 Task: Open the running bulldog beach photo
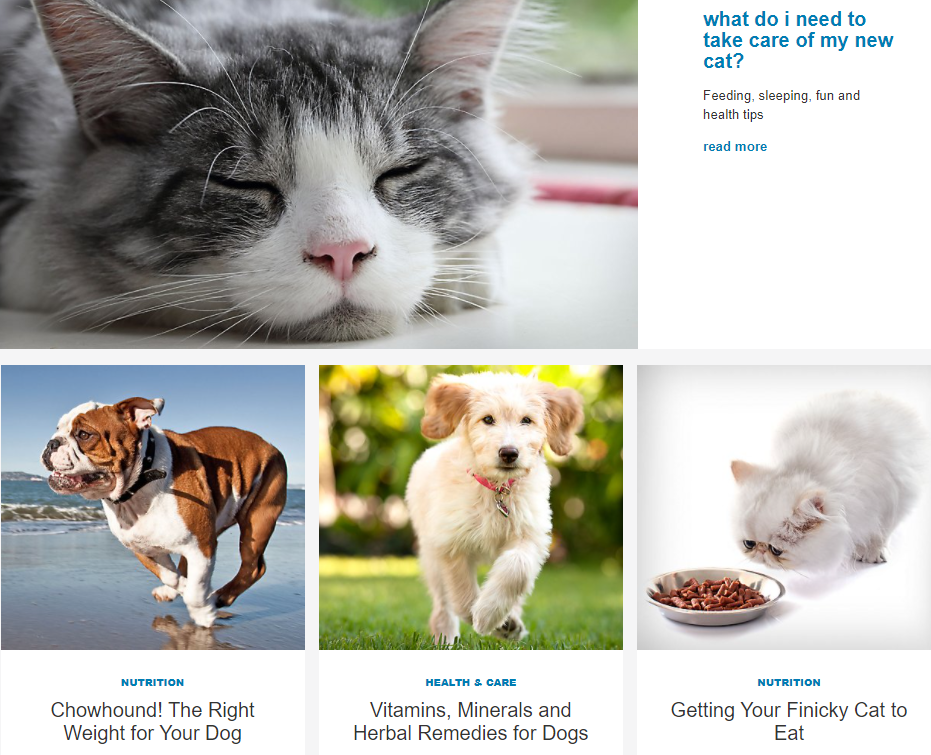click(x=153, y=507)
